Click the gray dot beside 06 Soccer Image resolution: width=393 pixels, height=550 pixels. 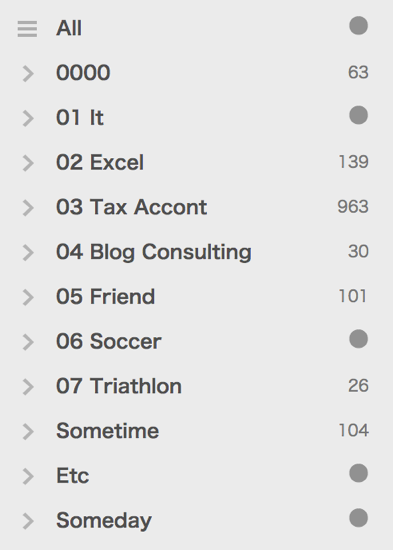pos(358,339)
